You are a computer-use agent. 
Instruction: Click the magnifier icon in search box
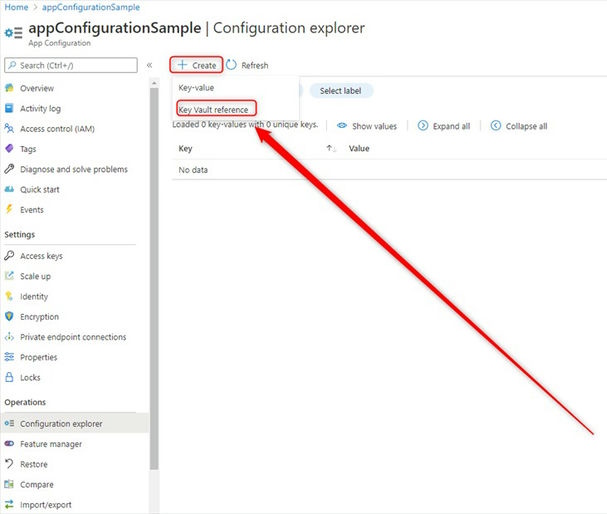pyautogui.click(x=12, y=65)
